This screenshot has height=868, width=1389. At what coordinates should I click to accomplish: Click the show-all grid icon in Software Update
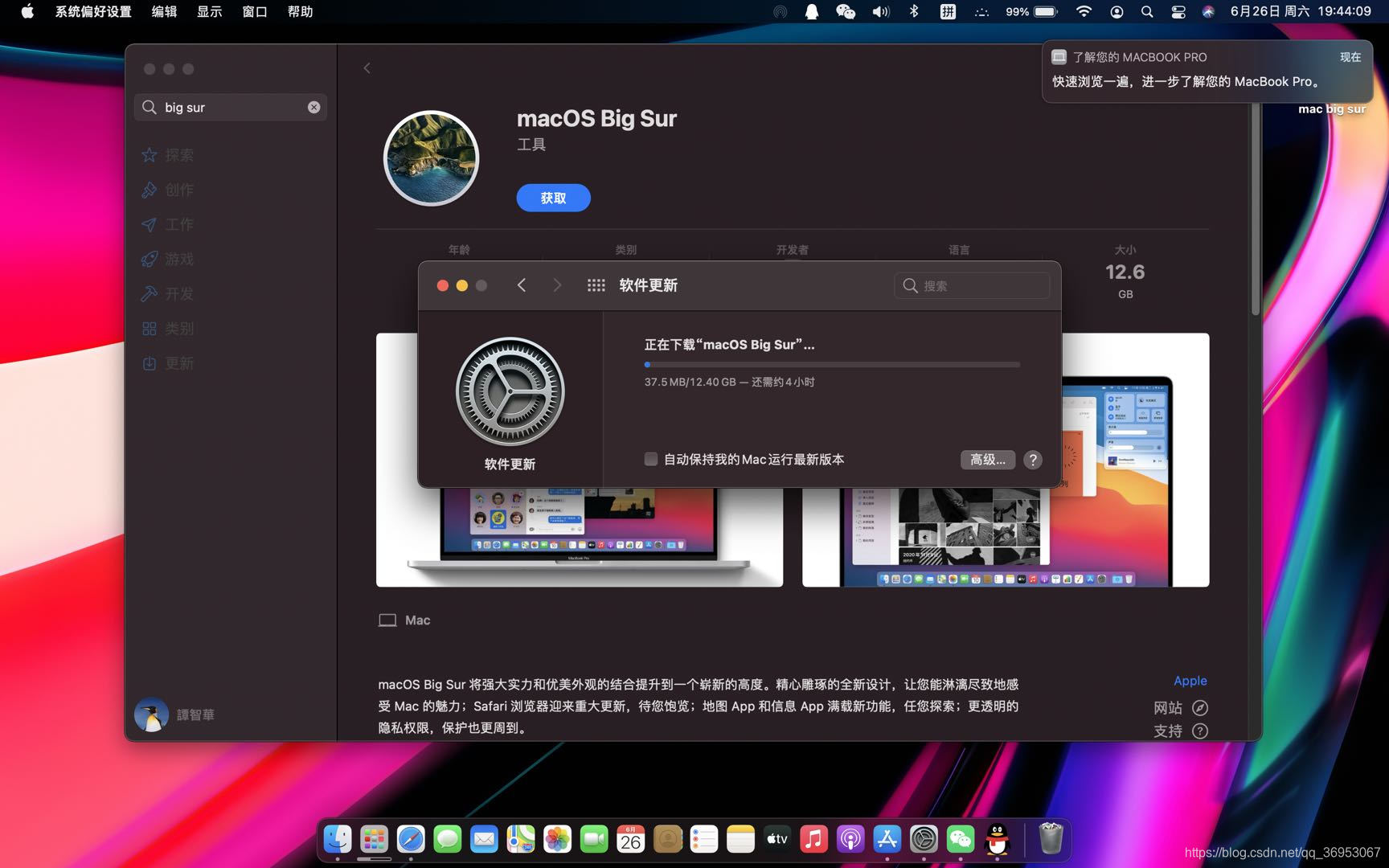coord(596,285)
